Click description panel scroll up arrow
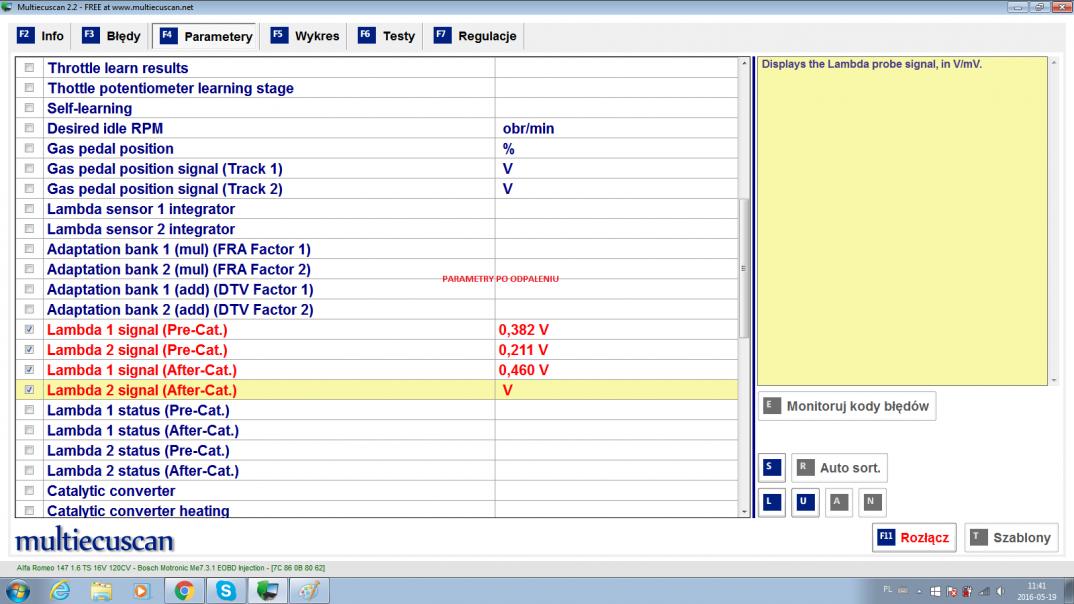Screen dimensions: 1074x604 1053,63
